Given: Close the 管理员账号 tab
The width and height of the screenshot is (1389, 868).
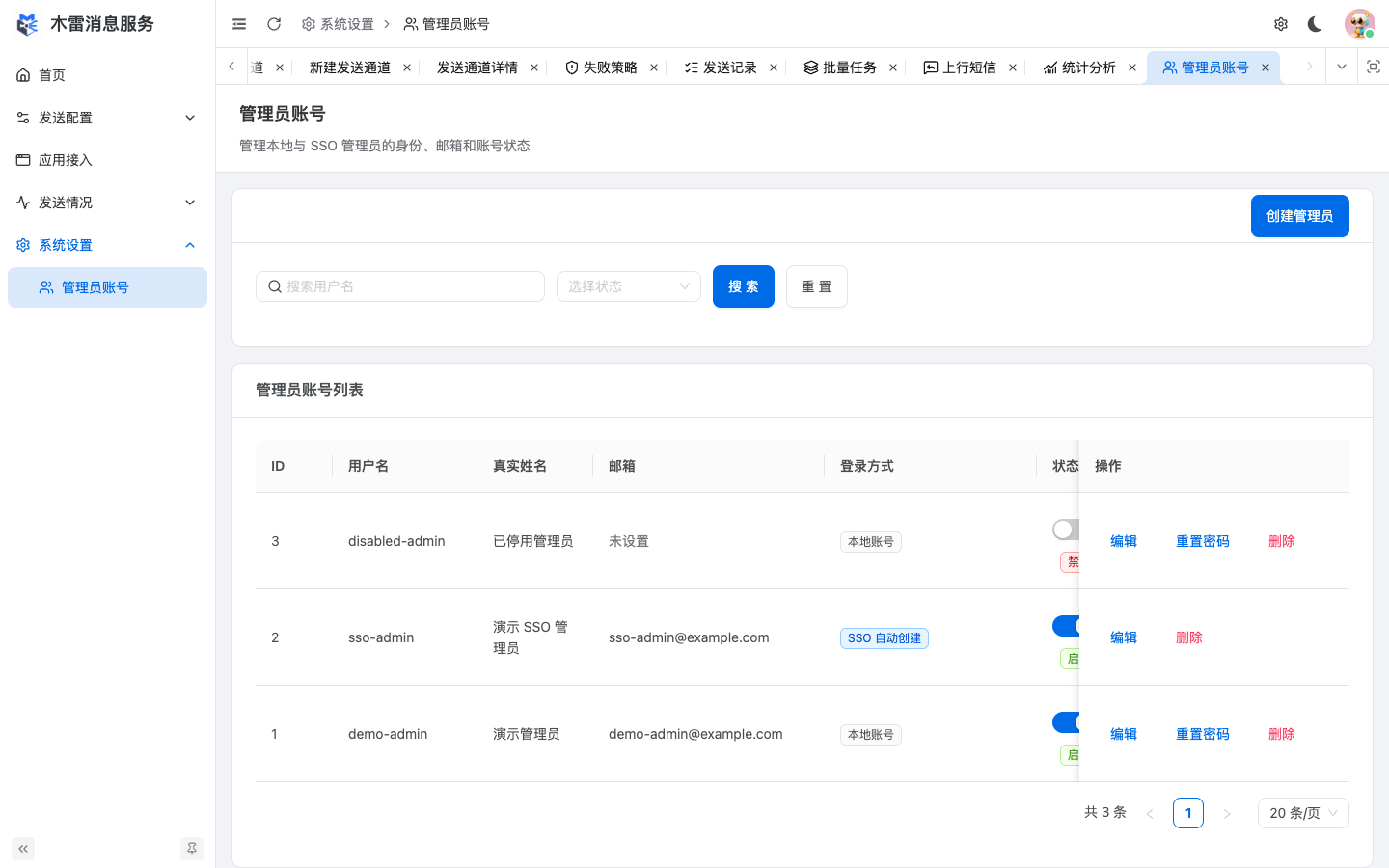Looking at the screenshot, I should pyautogui.click(x=1266, y=68).
